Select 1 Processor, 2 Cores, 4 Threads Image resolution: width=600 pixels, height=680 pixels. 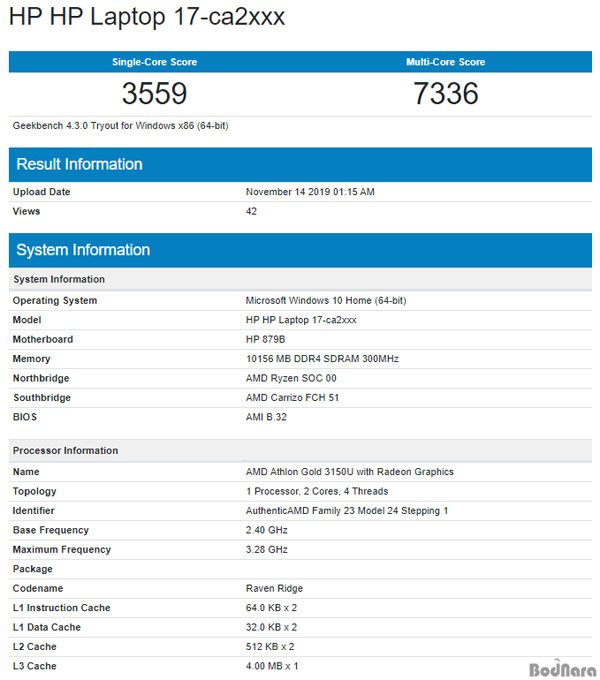317,491
